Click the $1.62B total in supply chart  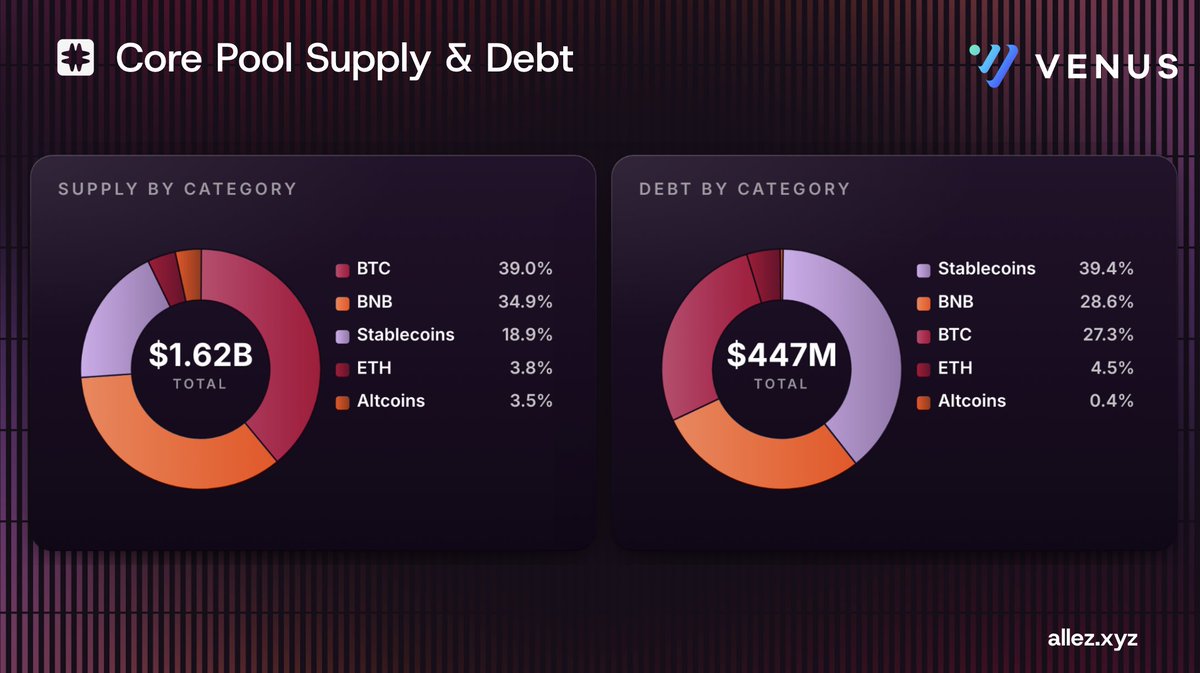click(x=201, y=354)
